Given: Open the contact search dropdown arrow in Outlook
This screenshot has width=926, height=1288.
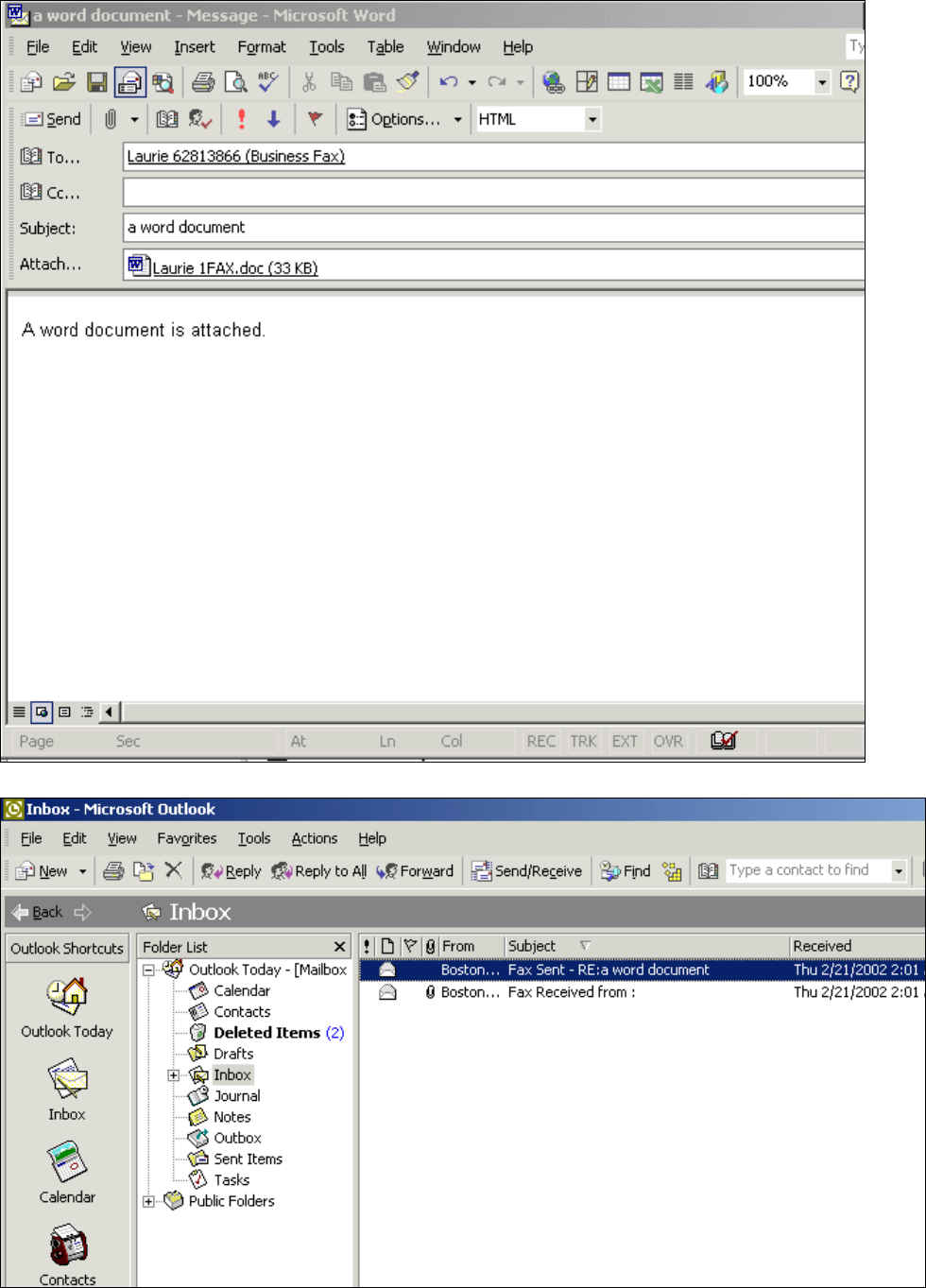Looking at the screenshot, I should click(x=899, y=871).
